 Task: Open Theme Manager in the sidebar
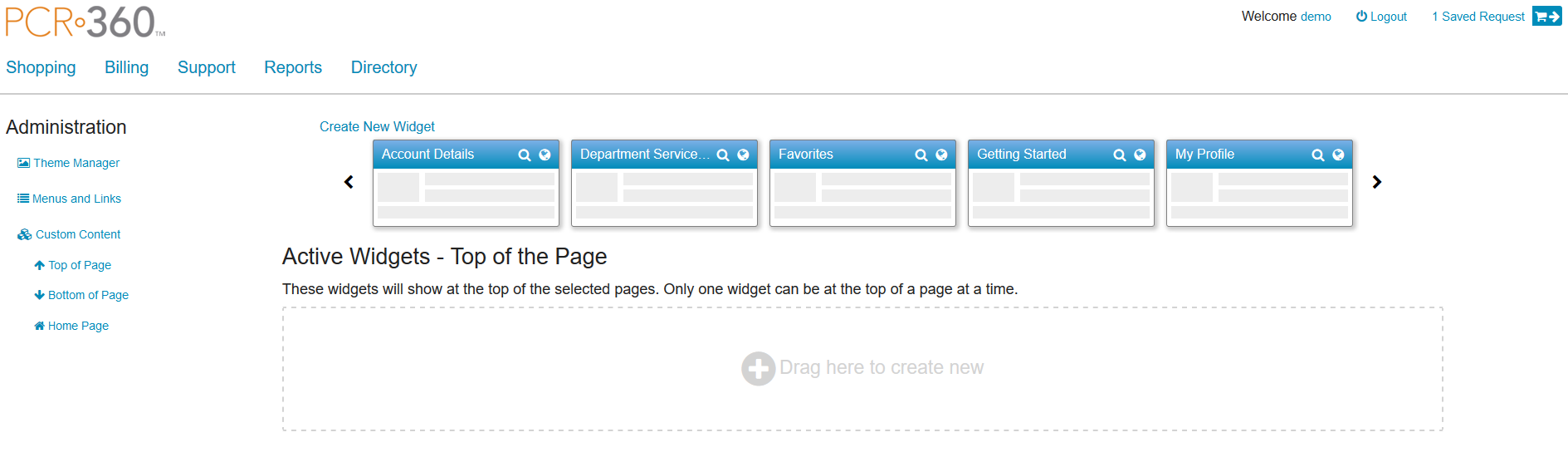click(x=76, y=164)
